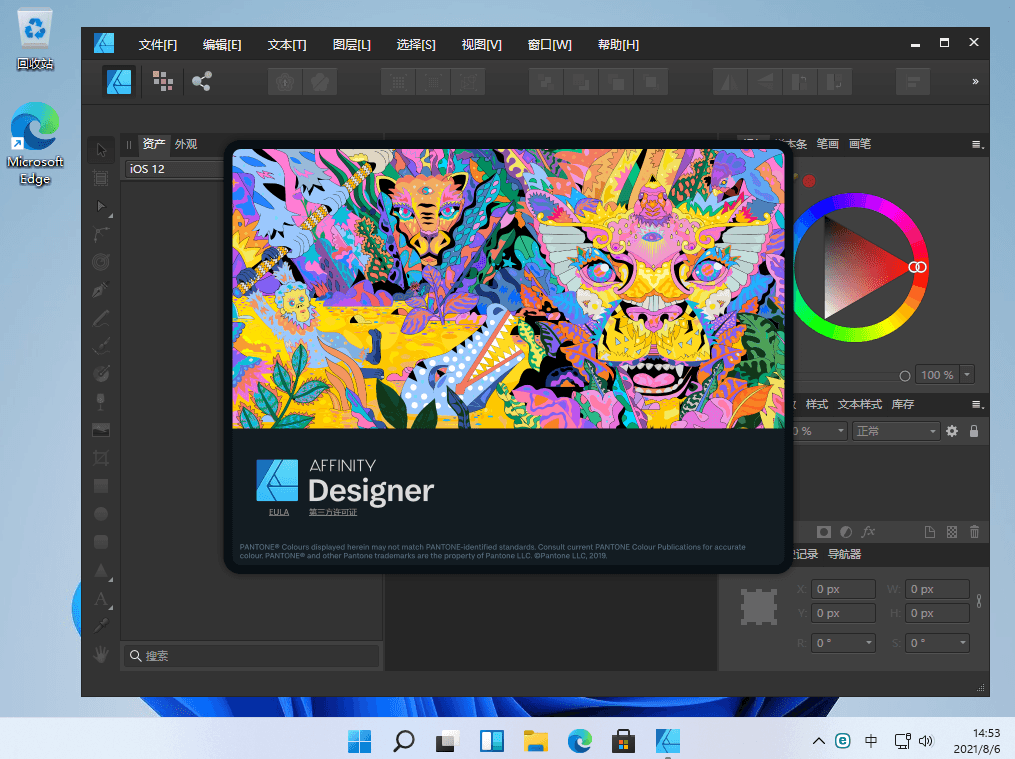This screenshot has height=759, width=1015.
Task: Open the 100 % opacity dropdown arrow
Action: [967, 375]
